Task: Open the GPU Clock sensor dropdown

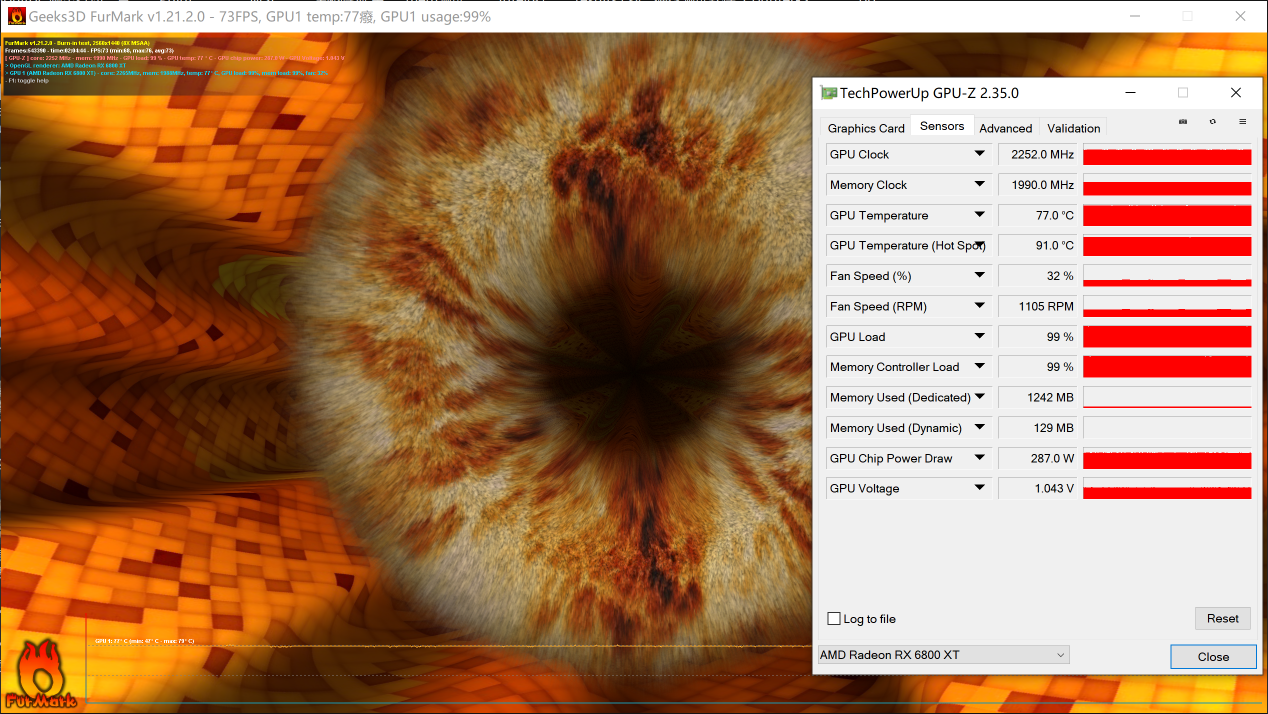Action: pyautogui.click(x=980, y=154)
